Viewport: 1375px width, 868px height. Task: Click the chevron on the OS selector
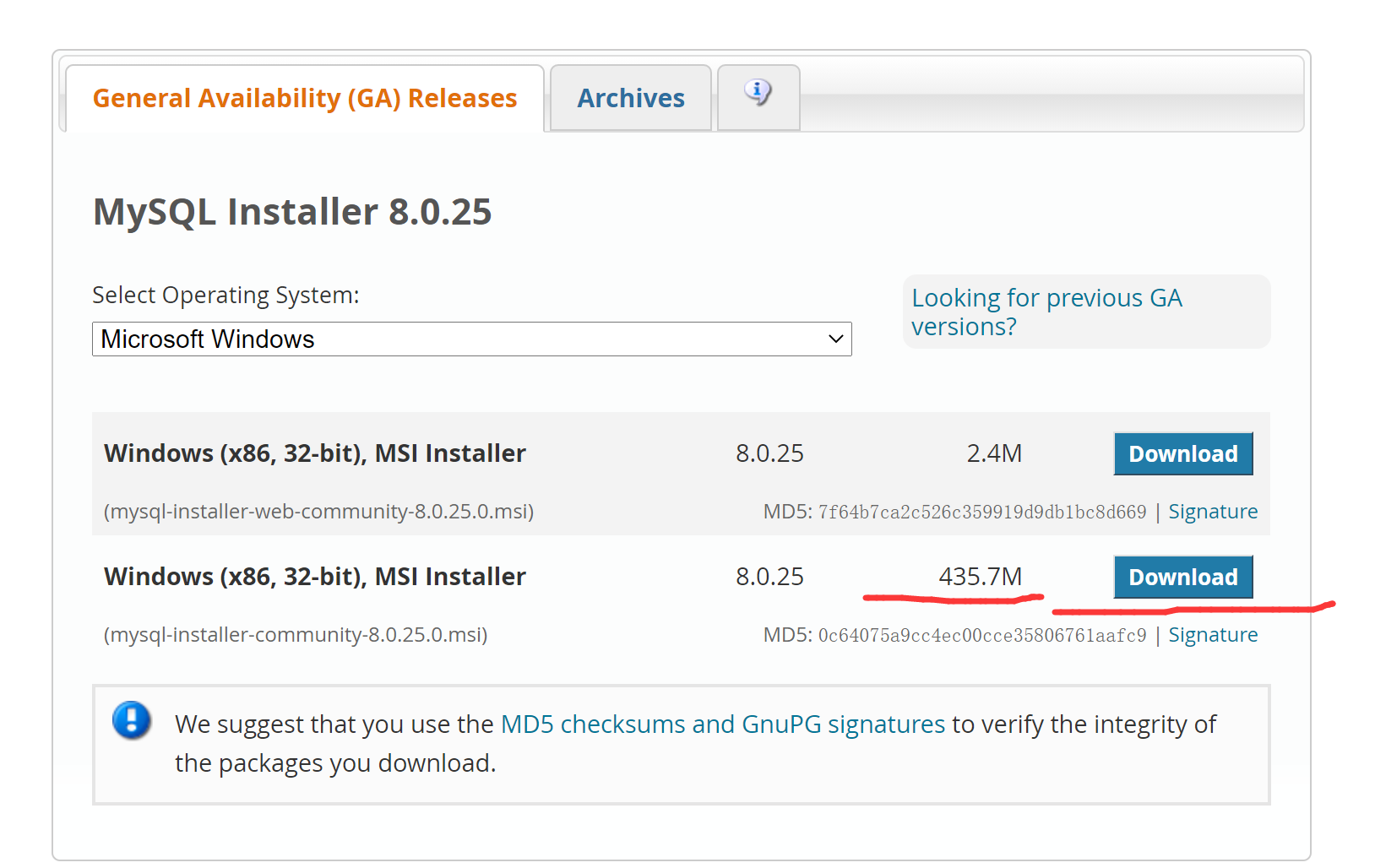[834, 339]
